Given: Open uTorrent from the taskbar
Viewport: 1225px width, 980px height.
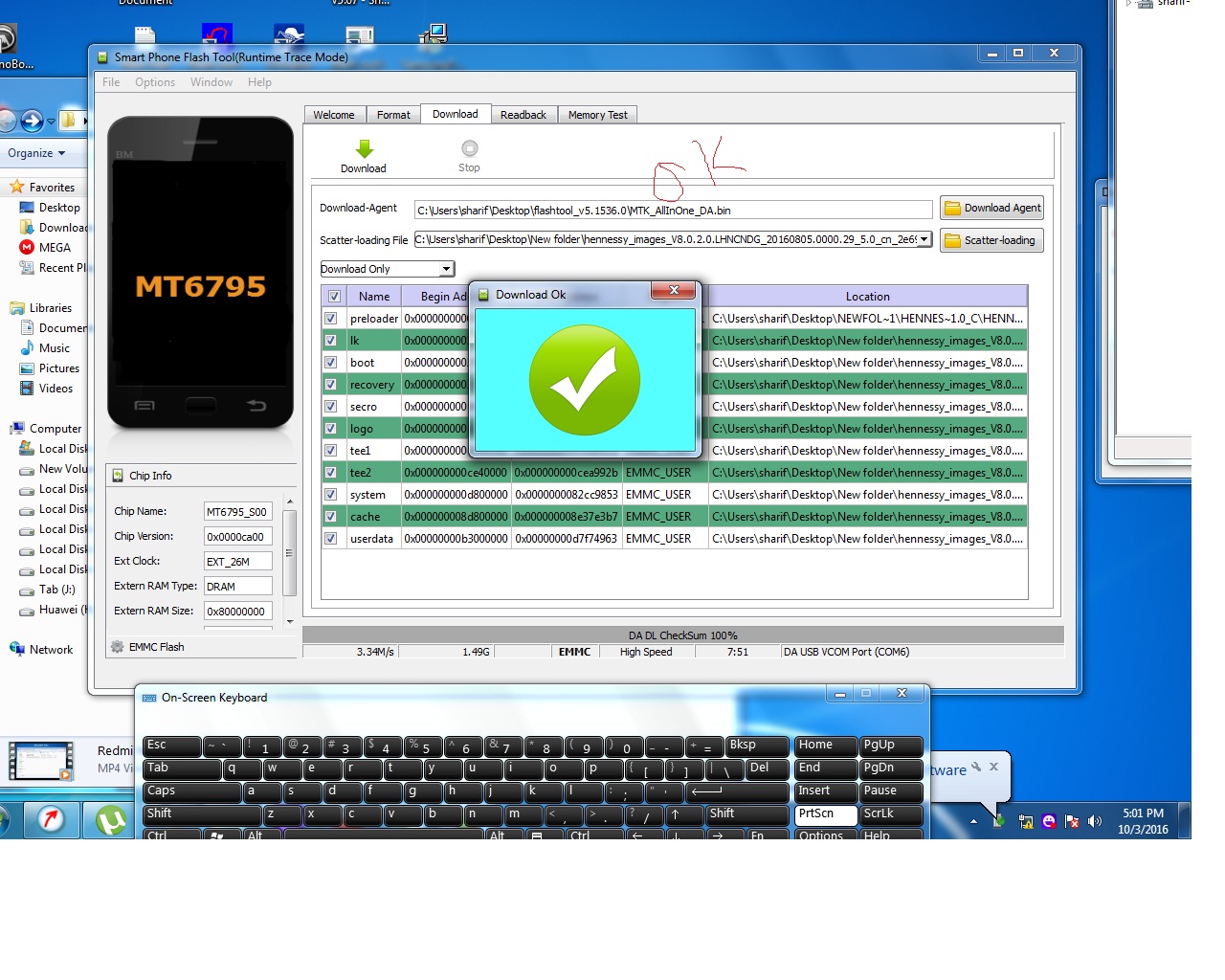Looking at the screenshot, I should tap(111, 820).
